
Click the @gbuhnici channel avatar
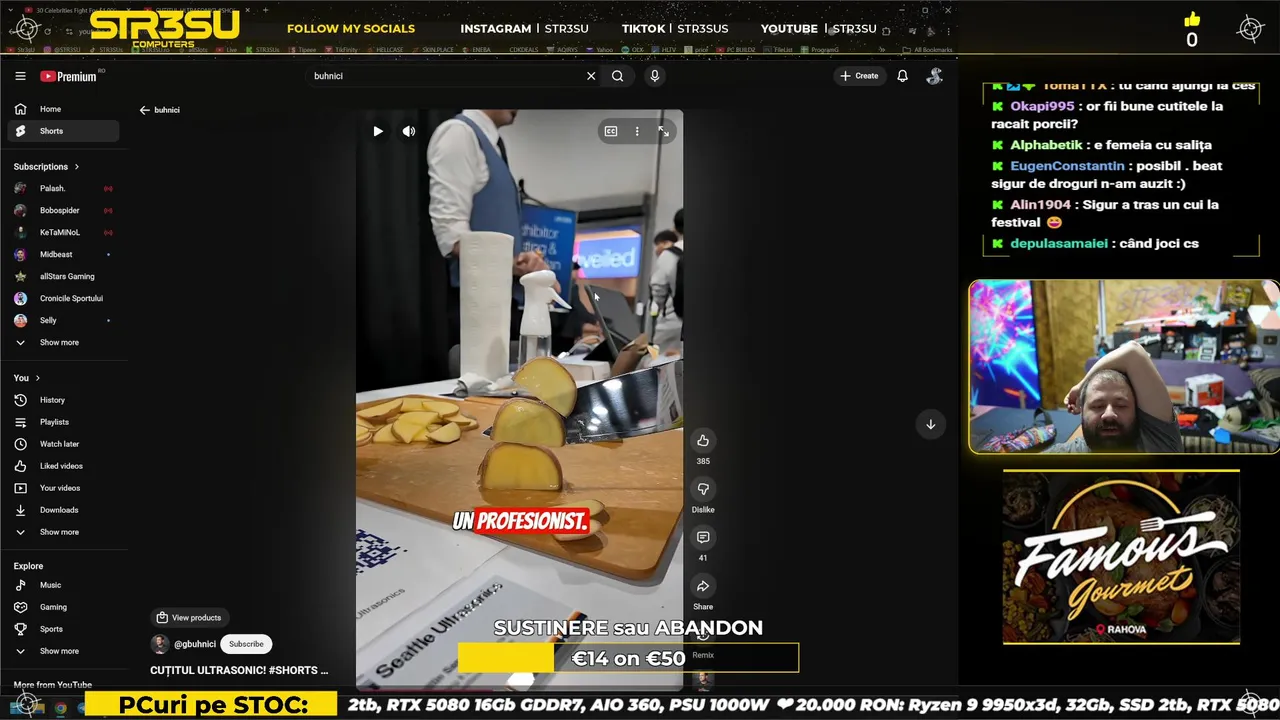coord(159,644)
